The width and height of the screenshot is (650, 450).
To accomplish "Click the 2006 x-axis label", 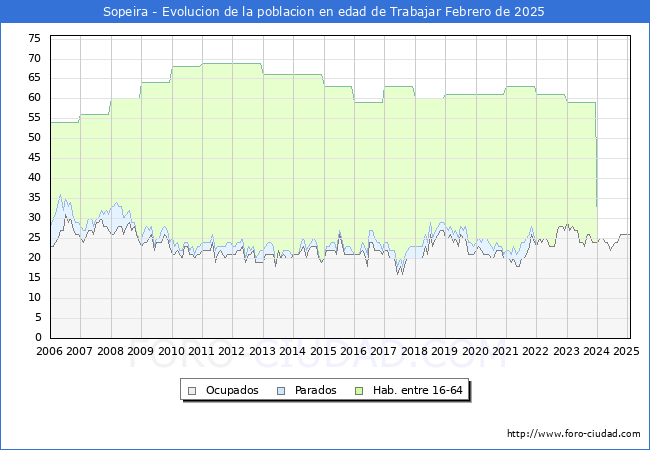I will click(x=49, y=351).
